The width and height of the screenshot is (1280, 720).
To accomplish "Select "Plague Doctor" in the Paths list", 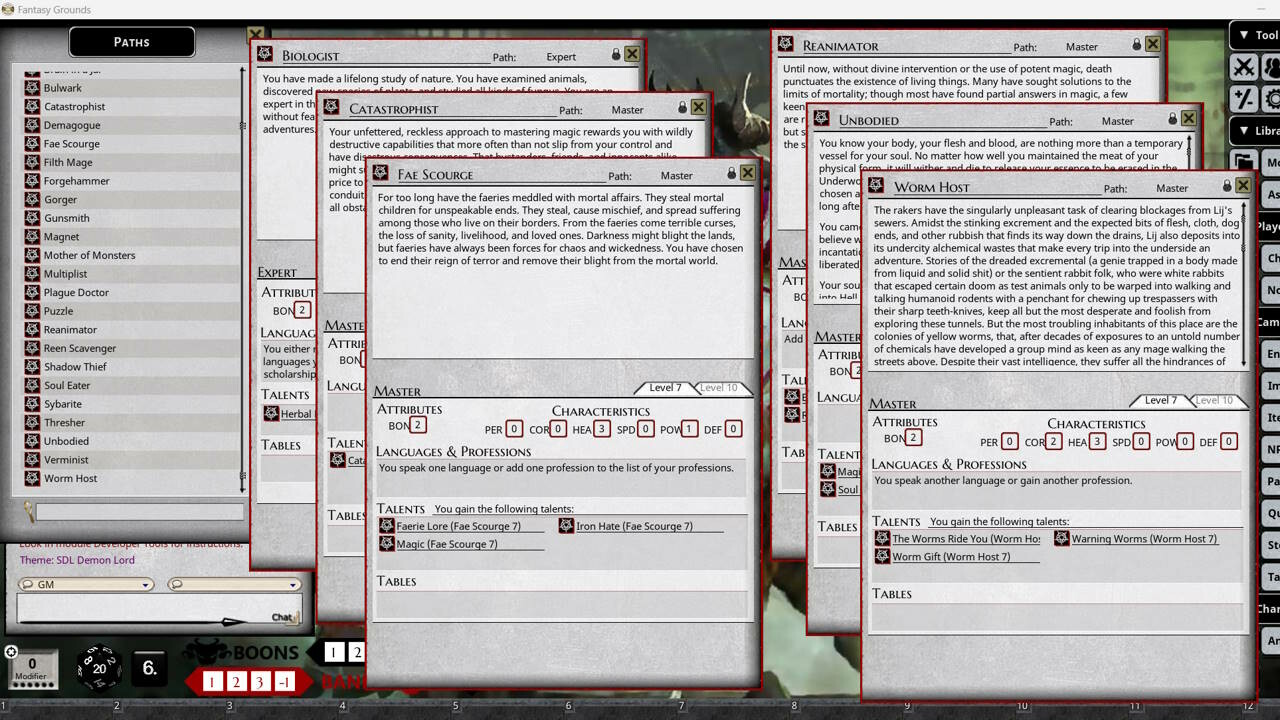I will 76,292.
